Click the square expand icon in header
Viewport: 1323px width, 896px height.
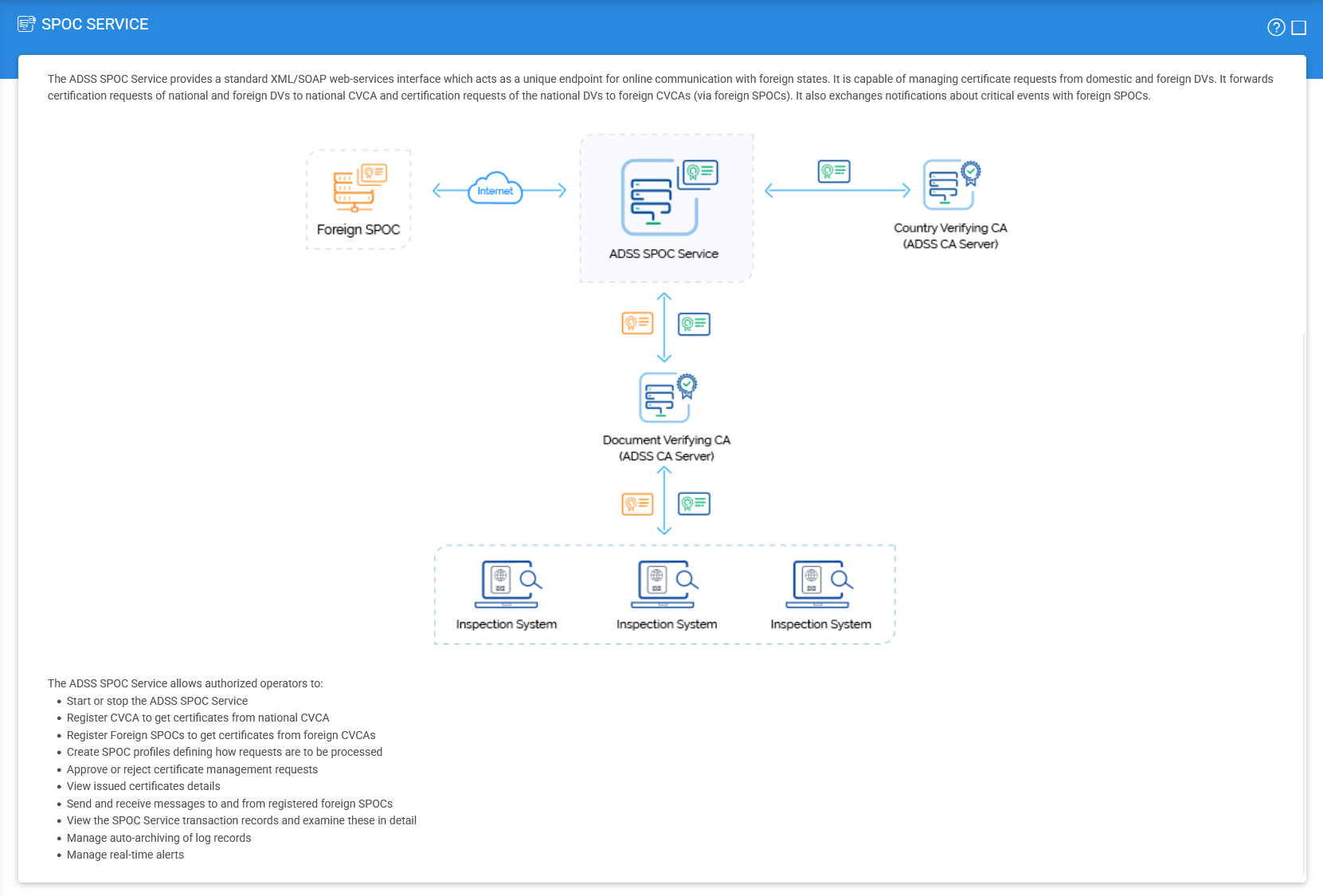(x=1299, y=28)
